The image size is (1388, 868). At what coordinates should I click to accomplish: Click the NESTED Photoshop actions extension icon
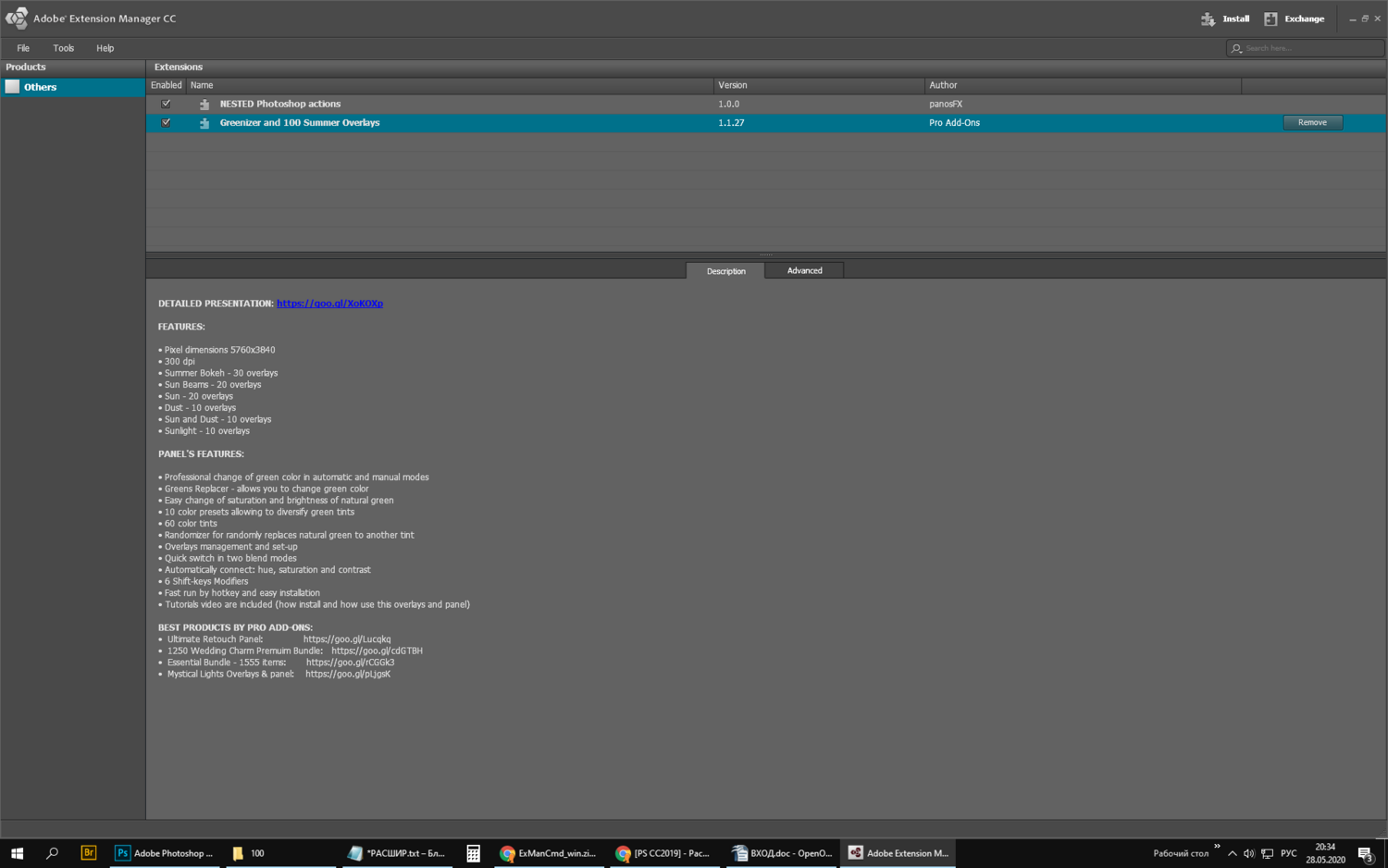(204, 105)
